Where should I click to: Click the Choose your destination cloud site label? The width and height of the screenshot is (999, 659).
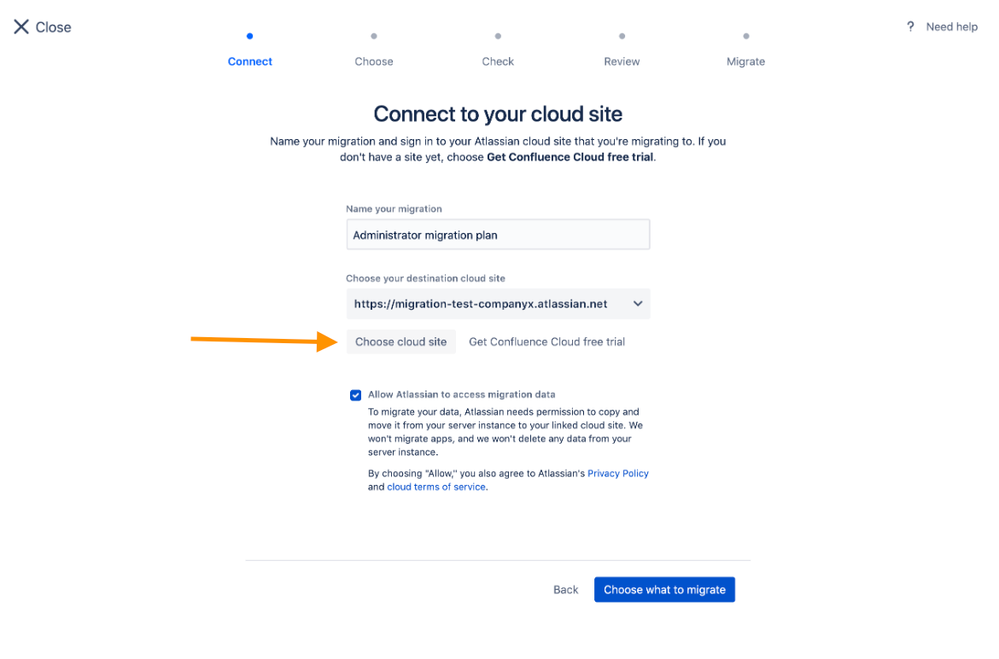pyautogui.click(x=426, y=278)
